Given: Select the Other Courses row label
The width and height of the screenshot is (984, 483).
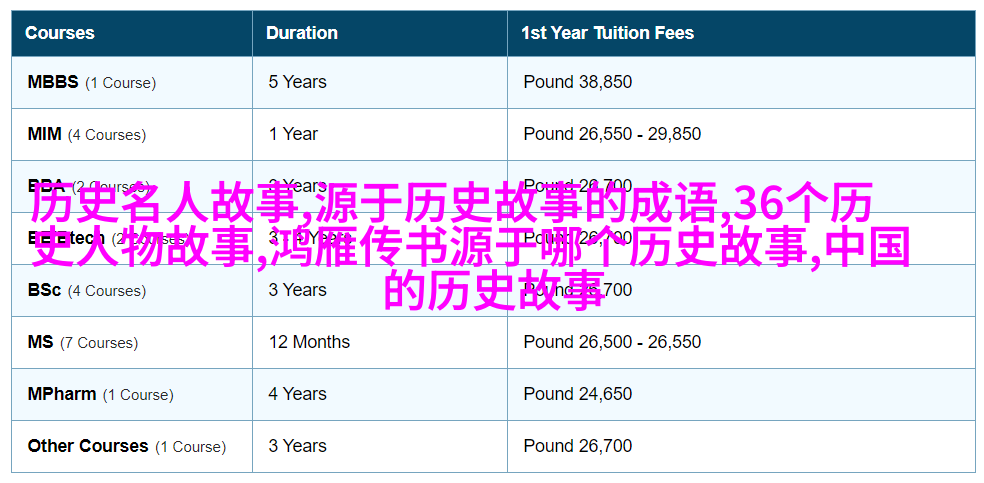Looking at the screenshot, I should (x=88, y=446).
